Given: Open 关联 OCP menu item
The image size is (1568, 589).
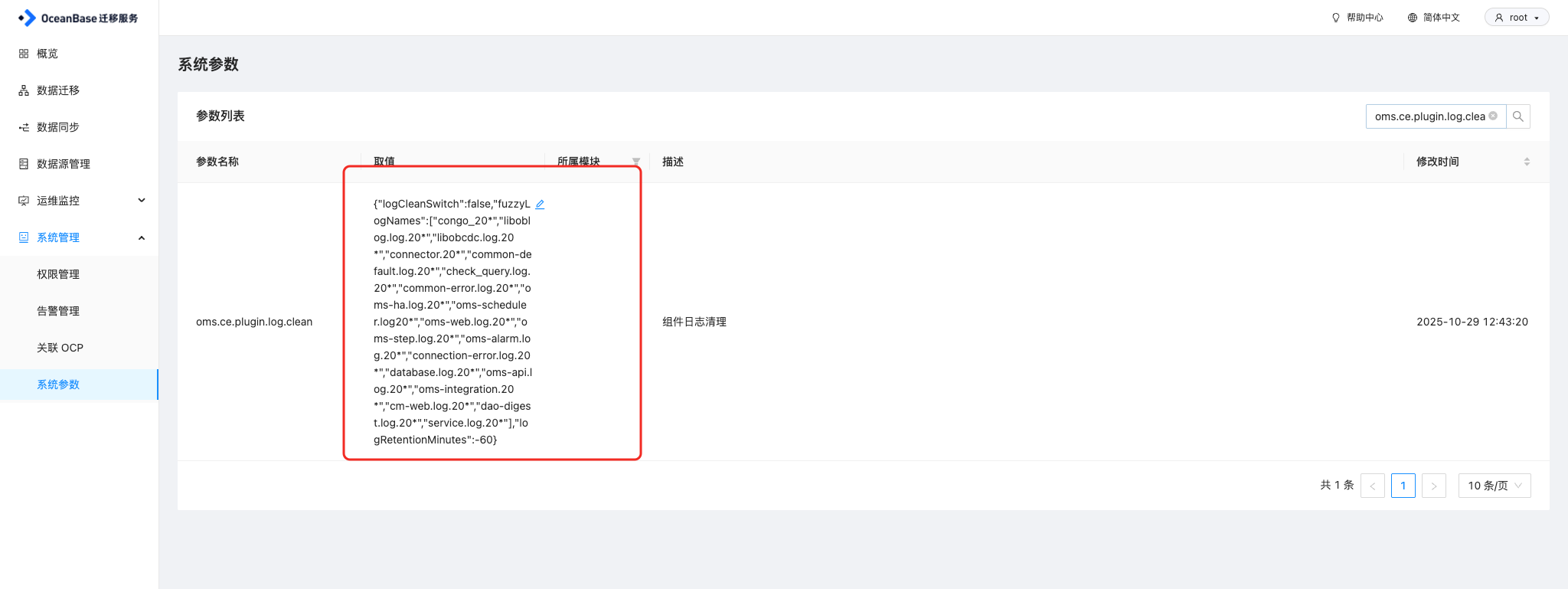Looking at the screenshot, I should (x=60, y=348).
